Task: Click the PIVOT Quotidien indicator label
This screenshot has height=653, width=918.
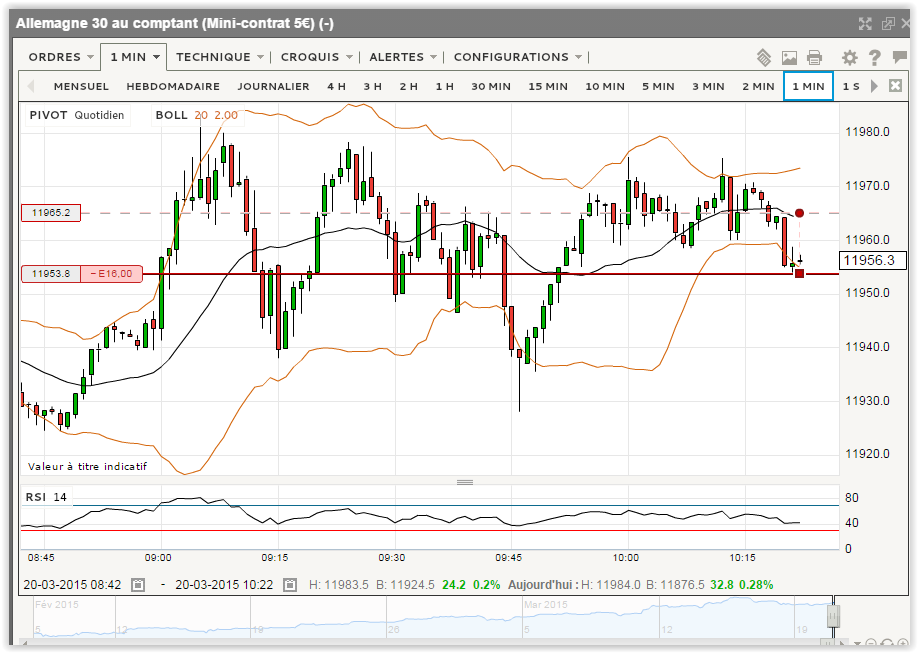Action: [77, 115]
